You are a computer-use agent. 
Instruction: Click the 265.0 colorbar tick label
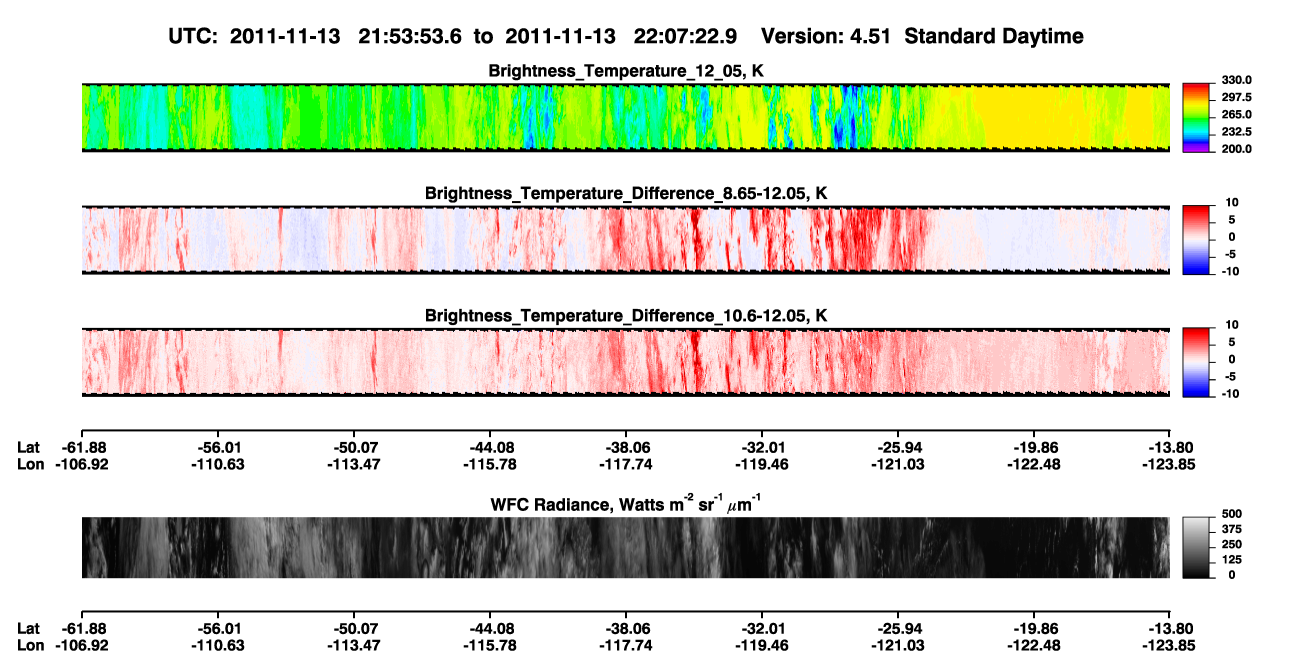pos(1236,115)
